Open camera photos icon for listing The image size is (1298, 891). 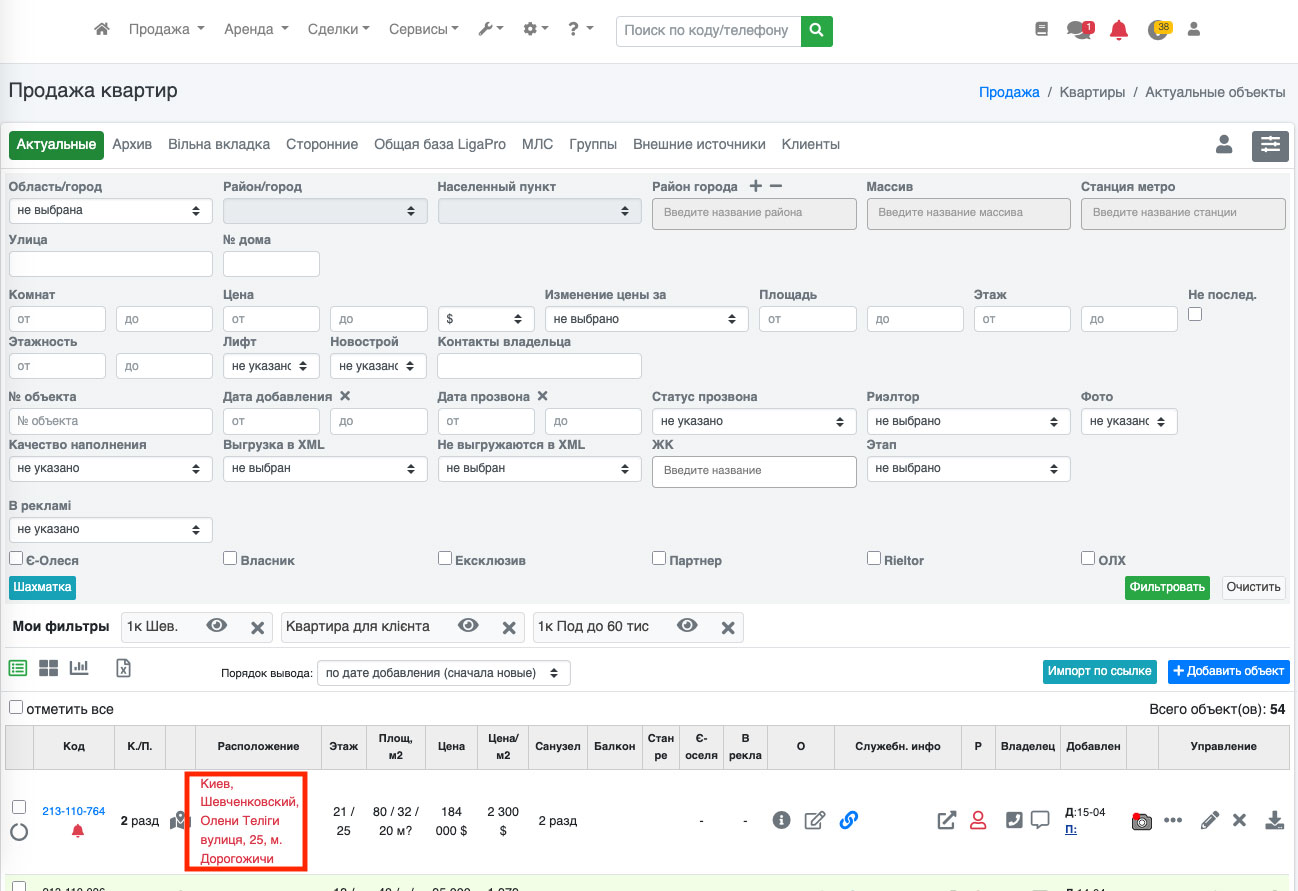click(x=1142, y=821)
